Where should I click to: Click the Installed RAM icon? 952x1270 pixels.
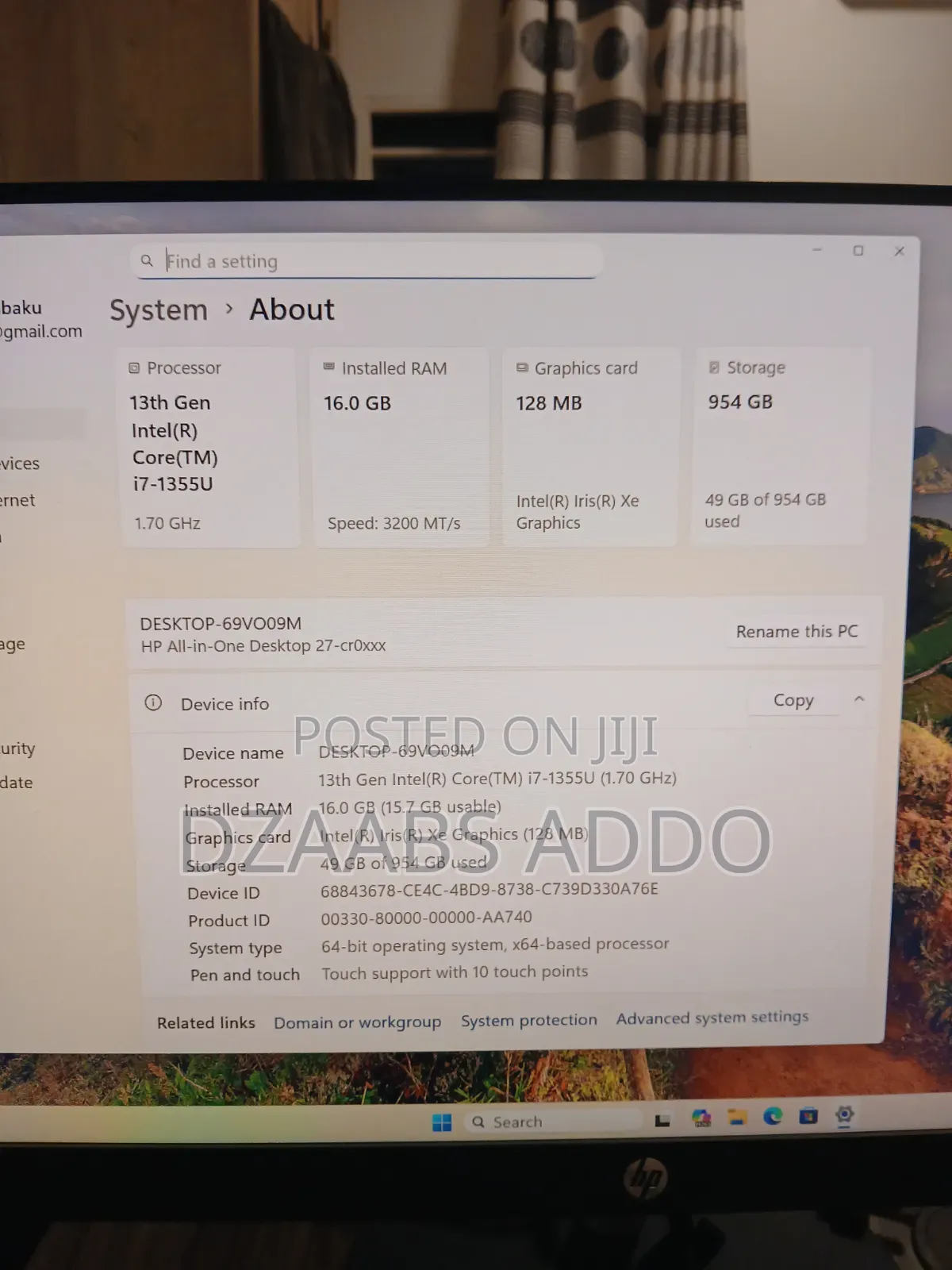coord(328,367)
